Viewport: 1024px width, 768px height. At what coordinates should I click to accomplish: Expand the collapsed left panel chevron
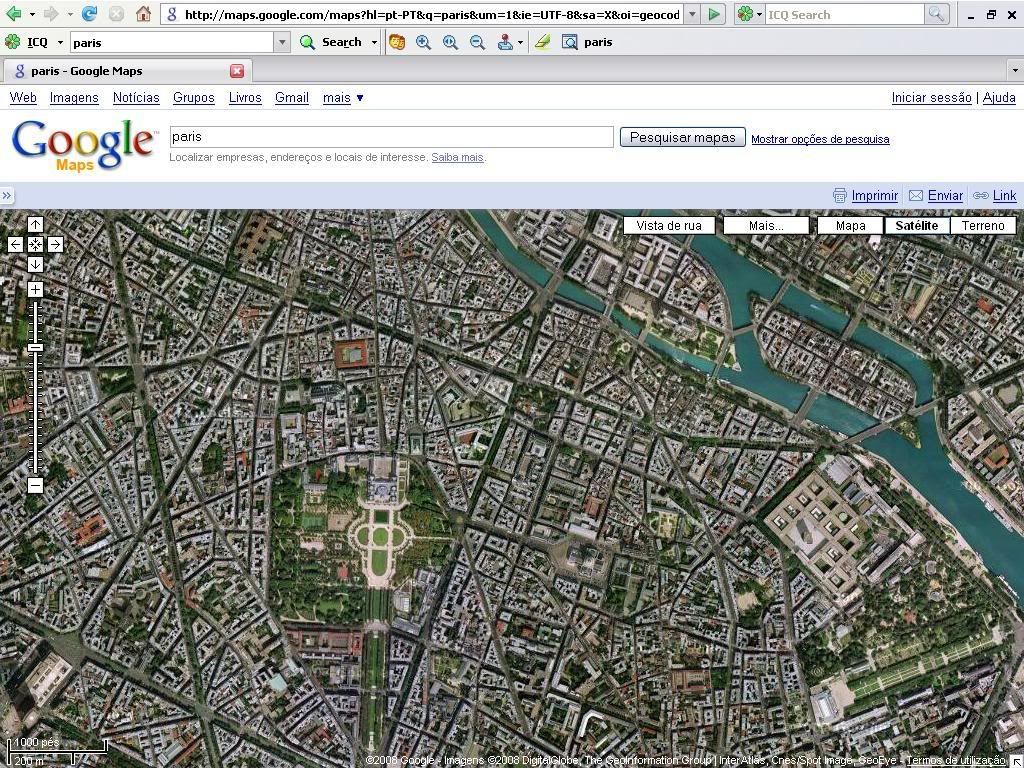point(7,196)
